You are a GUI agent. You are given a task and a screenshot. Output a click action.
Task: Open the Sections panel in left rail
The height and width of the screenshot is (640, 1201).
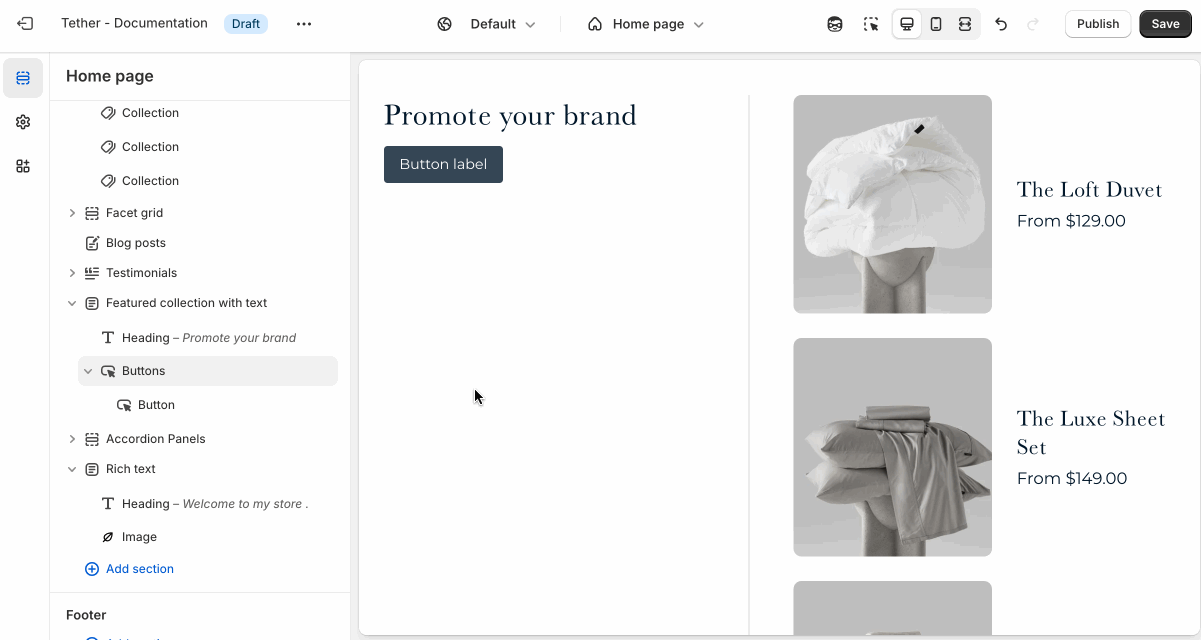(x=23, y=78)
